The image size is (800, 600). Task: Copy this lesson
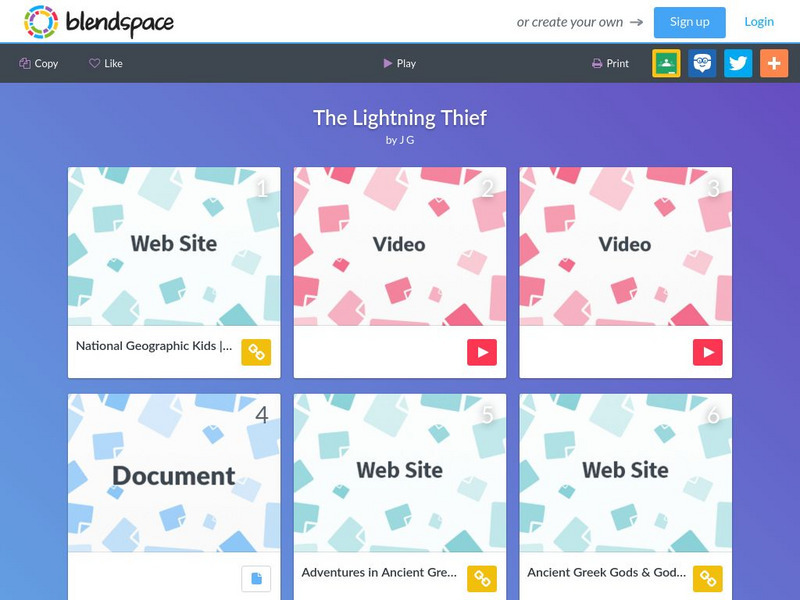click(39, 63)
